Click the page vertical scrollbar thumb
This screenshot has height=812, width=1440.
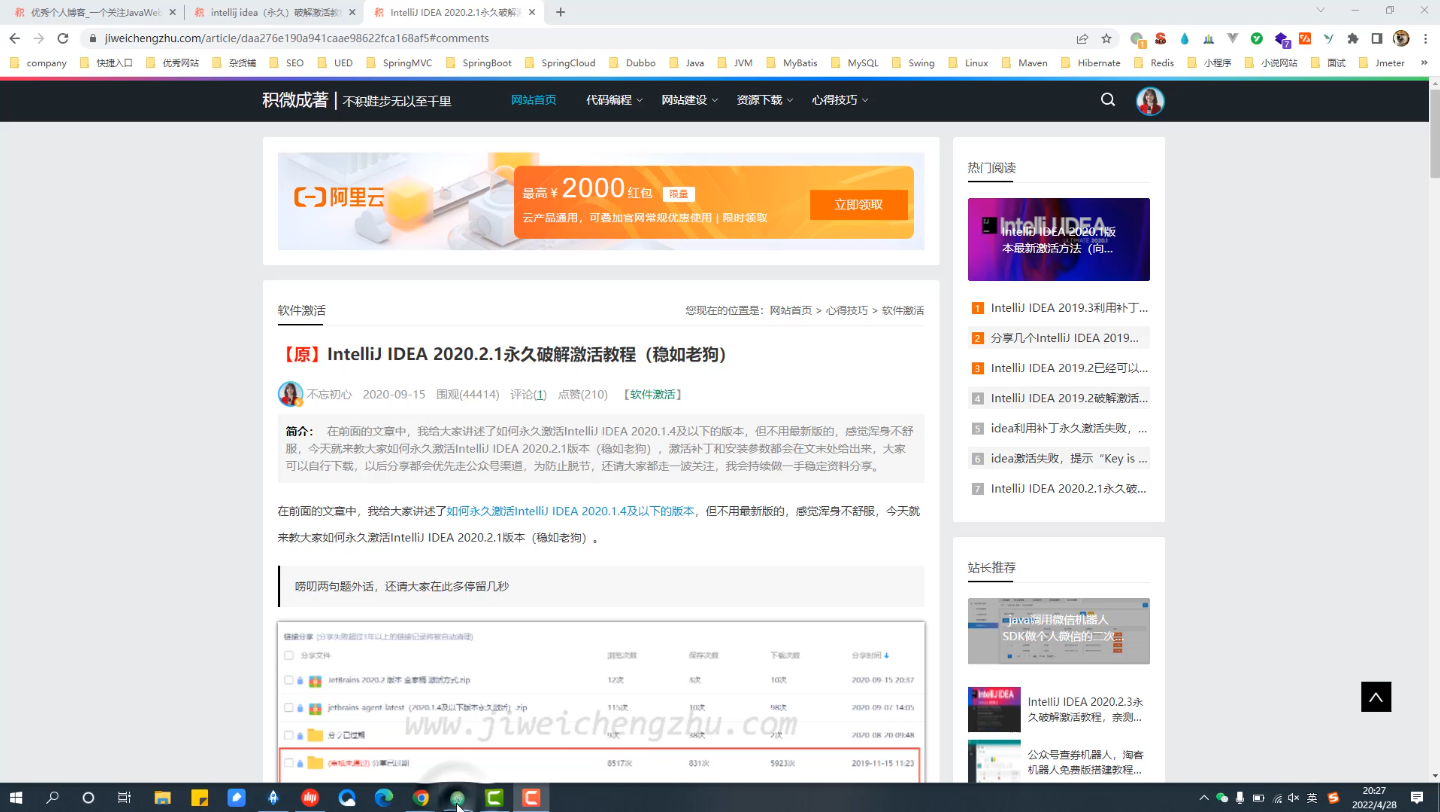(x=1434, y=133)
